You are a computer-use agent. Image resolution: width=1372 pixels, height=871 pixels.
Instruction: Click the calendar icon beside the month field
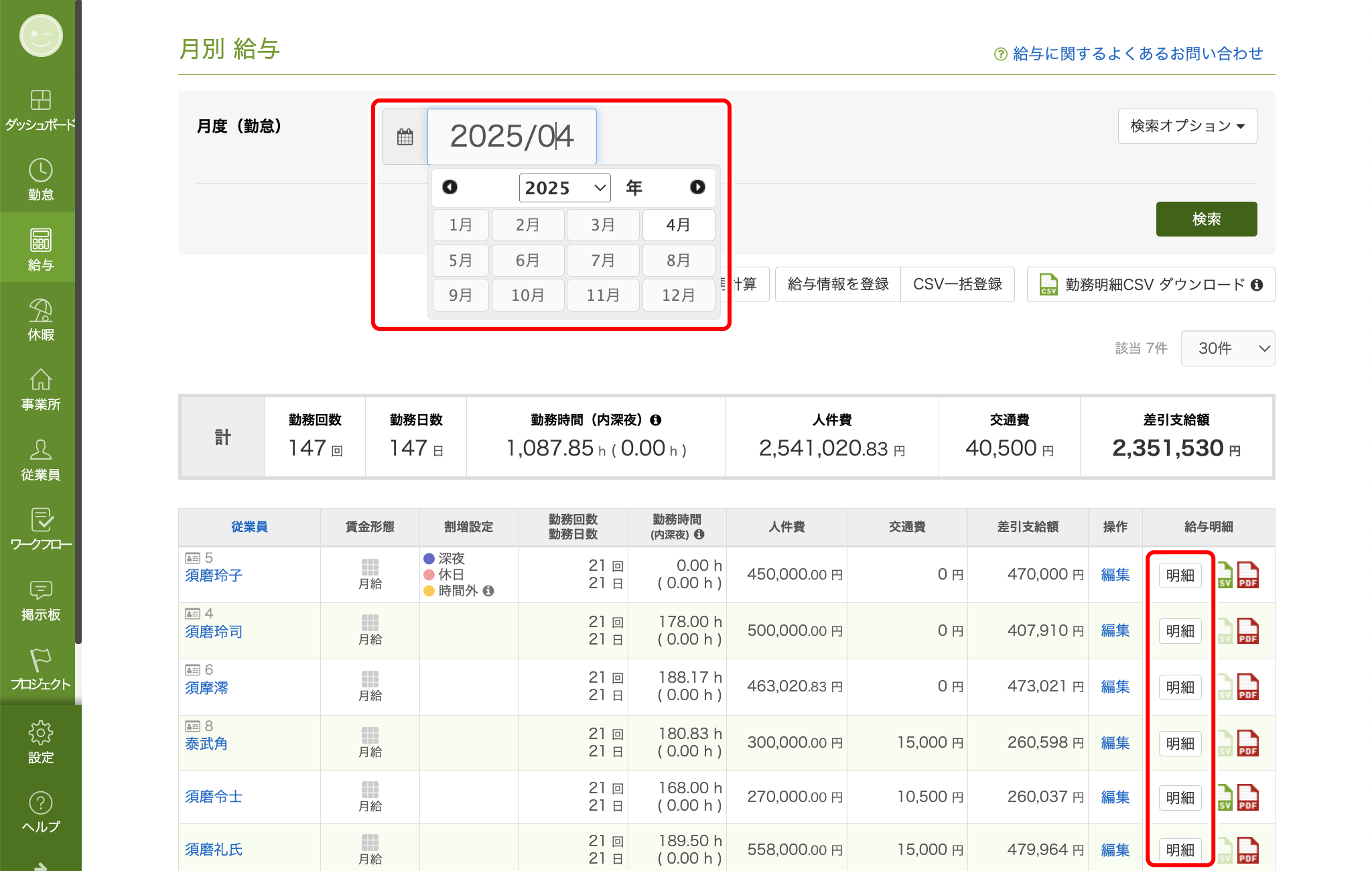(x=405, y=137)
